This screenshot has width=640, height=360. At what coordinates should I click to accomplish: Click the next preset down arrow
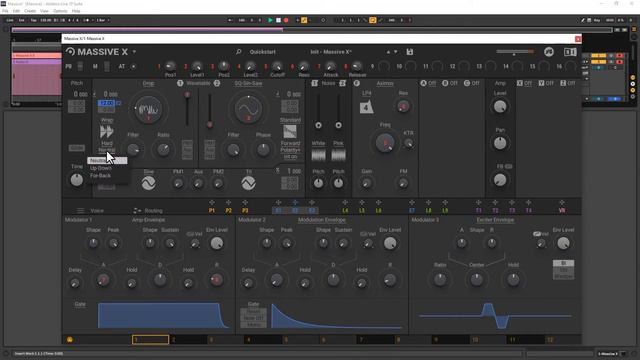[x=395, y=52]
